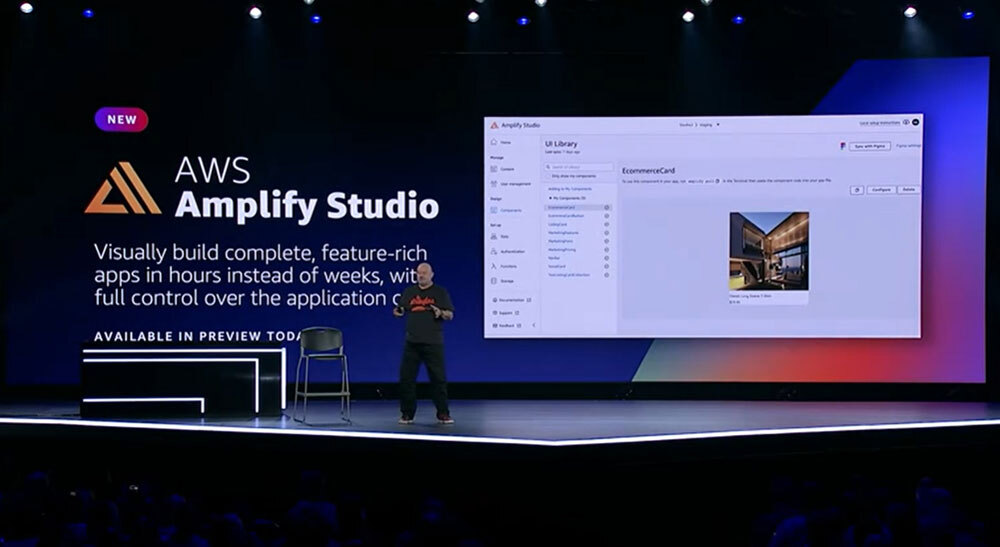The image size is (1000, 547).
Task: Go to the Content menu item
Action: click(x=507, y=170)
